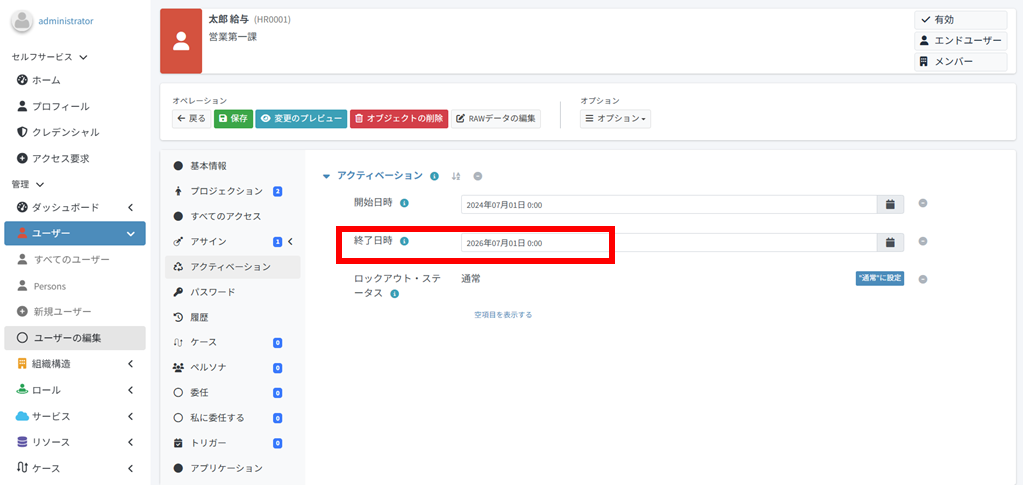The height and width of the screenshot is (485, 1023).
Task: Open the パスワード tab
Action: [x=212, y=292]
